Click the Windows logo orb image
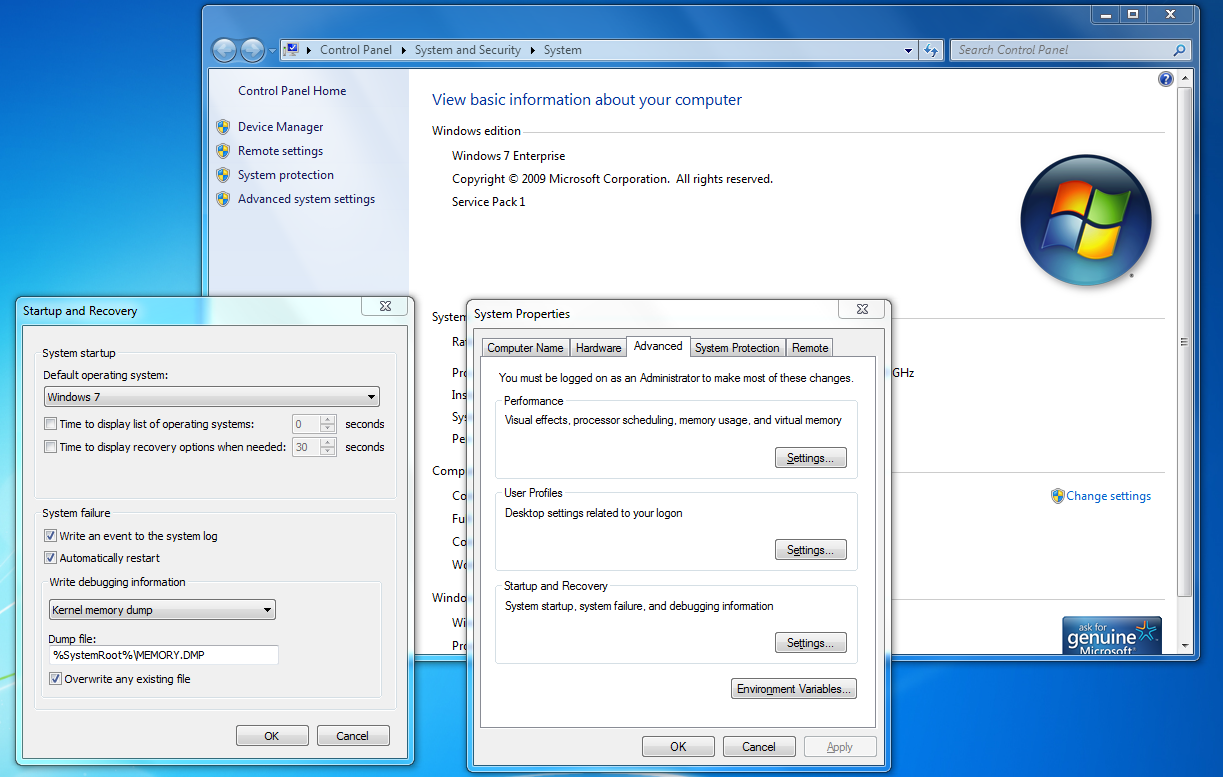 click(1086, 220)
